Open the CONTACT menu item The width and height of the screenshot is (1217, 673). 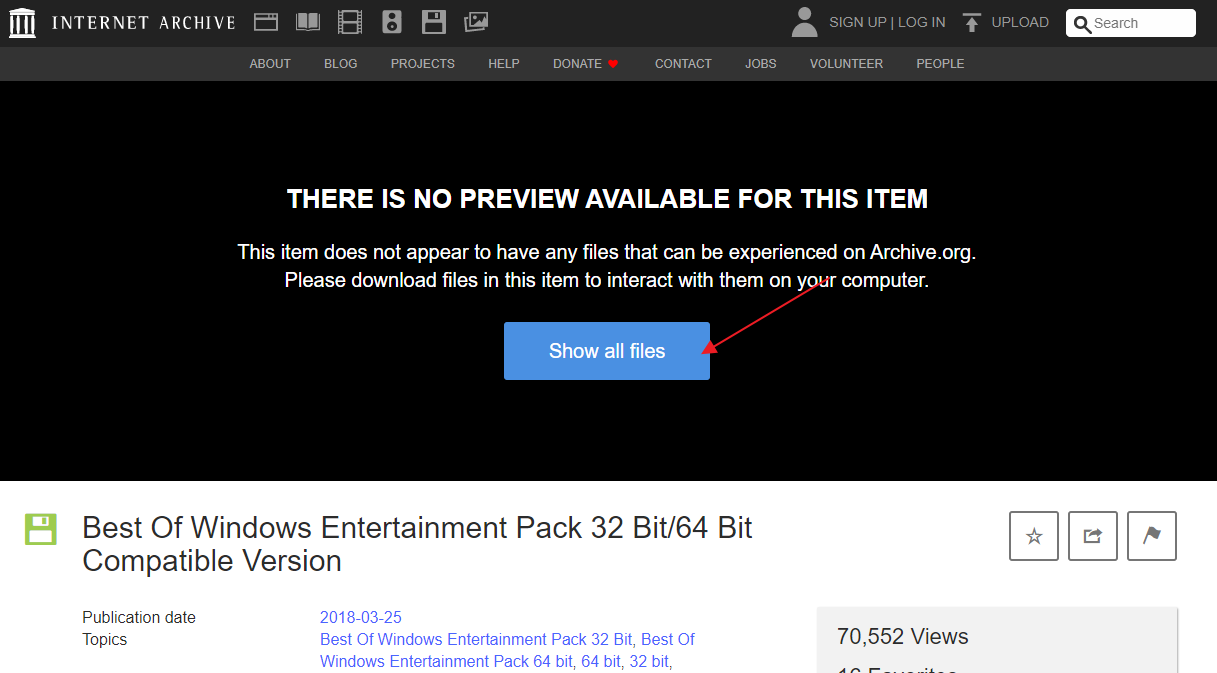[683, 64]
